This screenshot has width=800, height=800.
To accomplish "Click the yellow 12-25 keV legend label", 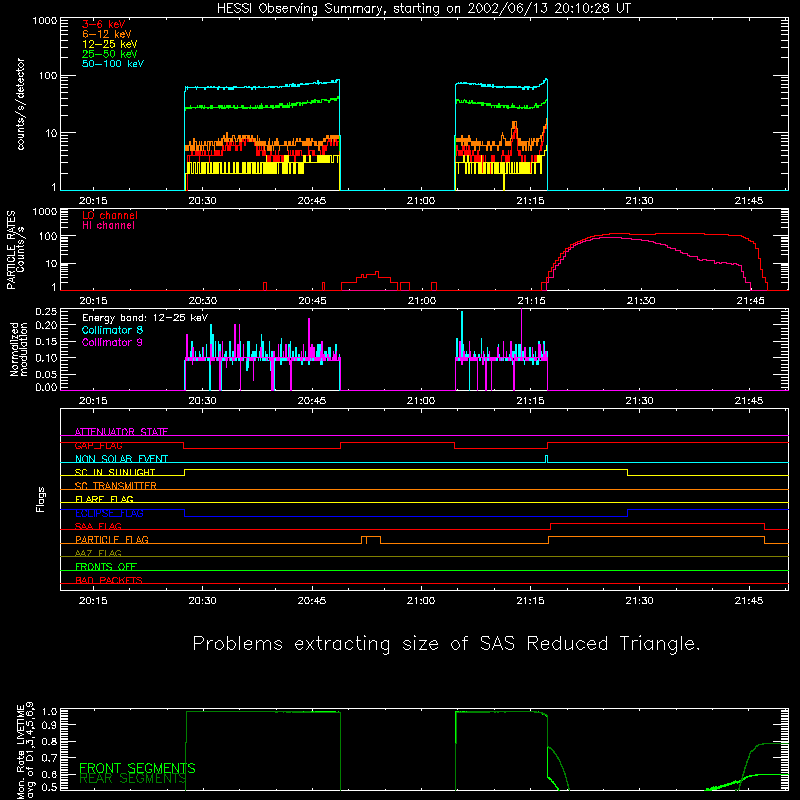I will (x=110, y=44).
